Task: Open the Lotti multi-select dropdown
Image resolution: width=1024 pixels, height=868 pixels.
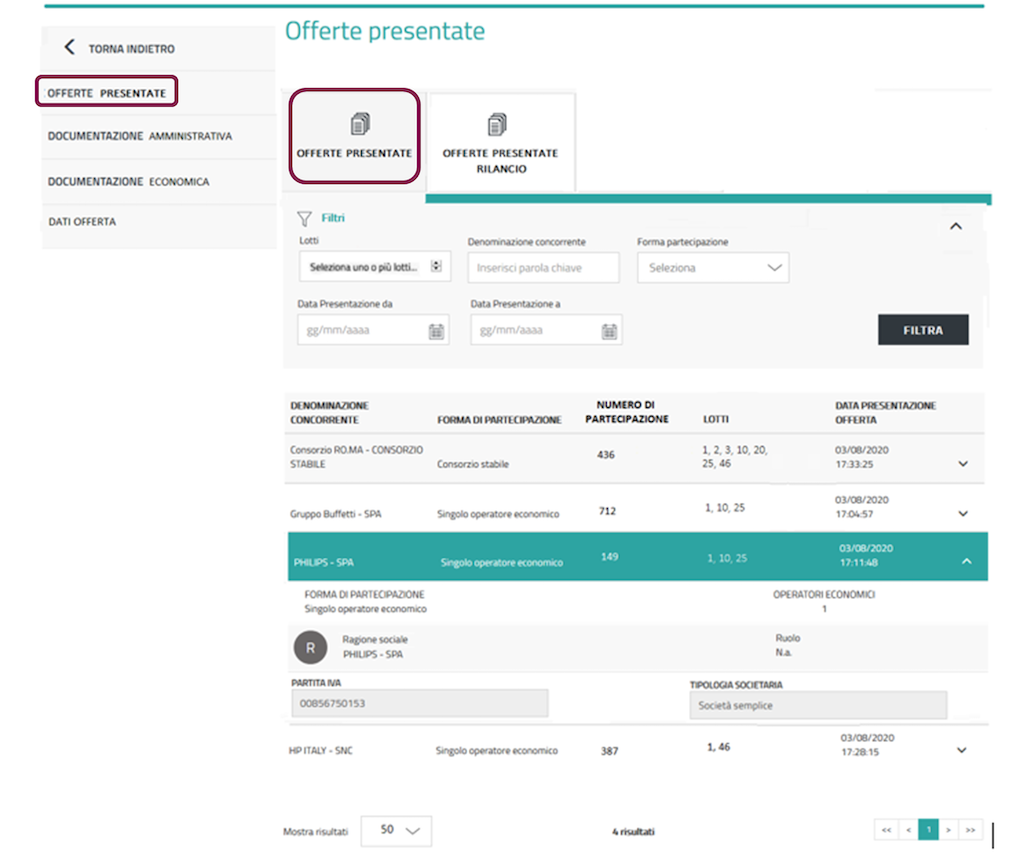Action: 374,267
